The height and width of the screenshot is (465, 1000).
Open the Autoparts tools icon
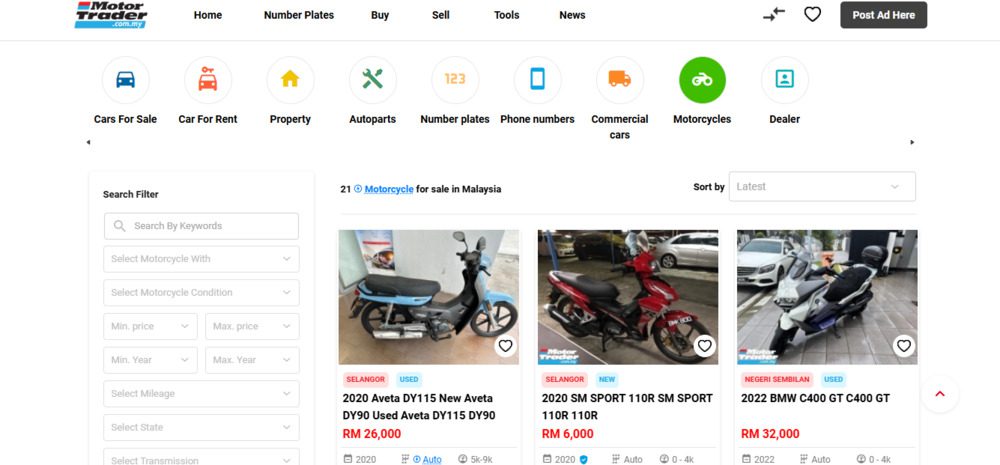(x=372, y=80)
